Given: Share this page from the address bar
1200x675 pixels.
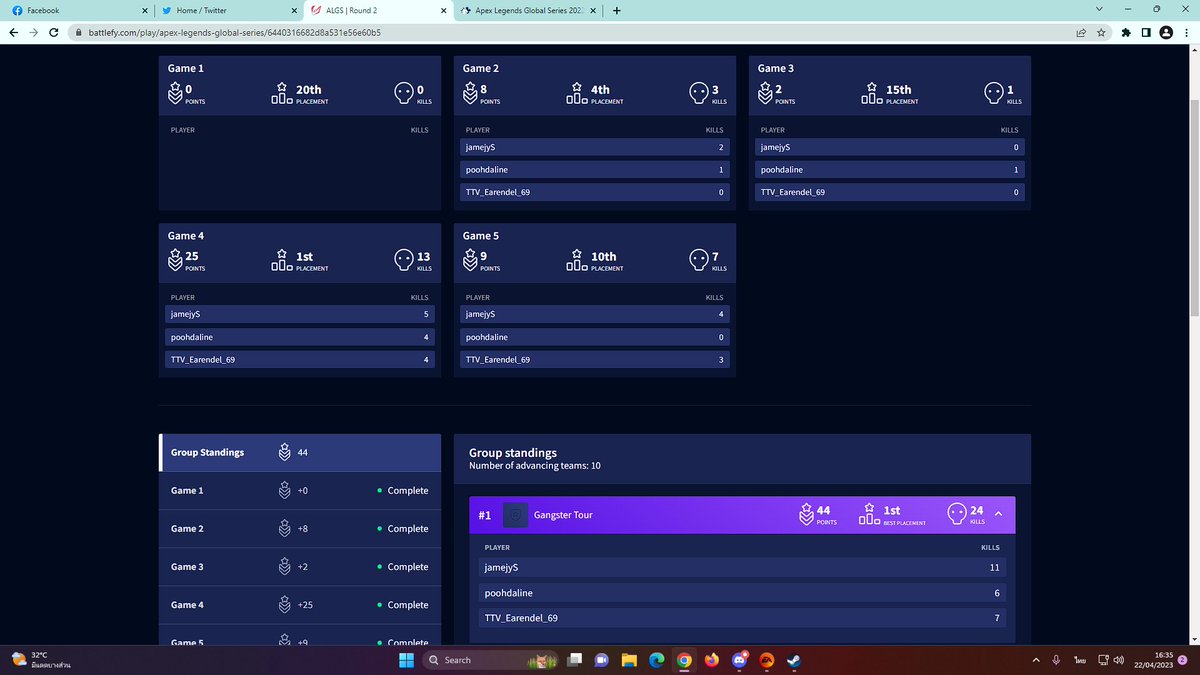Looking at the screenshot, I should pos(1081,32).
